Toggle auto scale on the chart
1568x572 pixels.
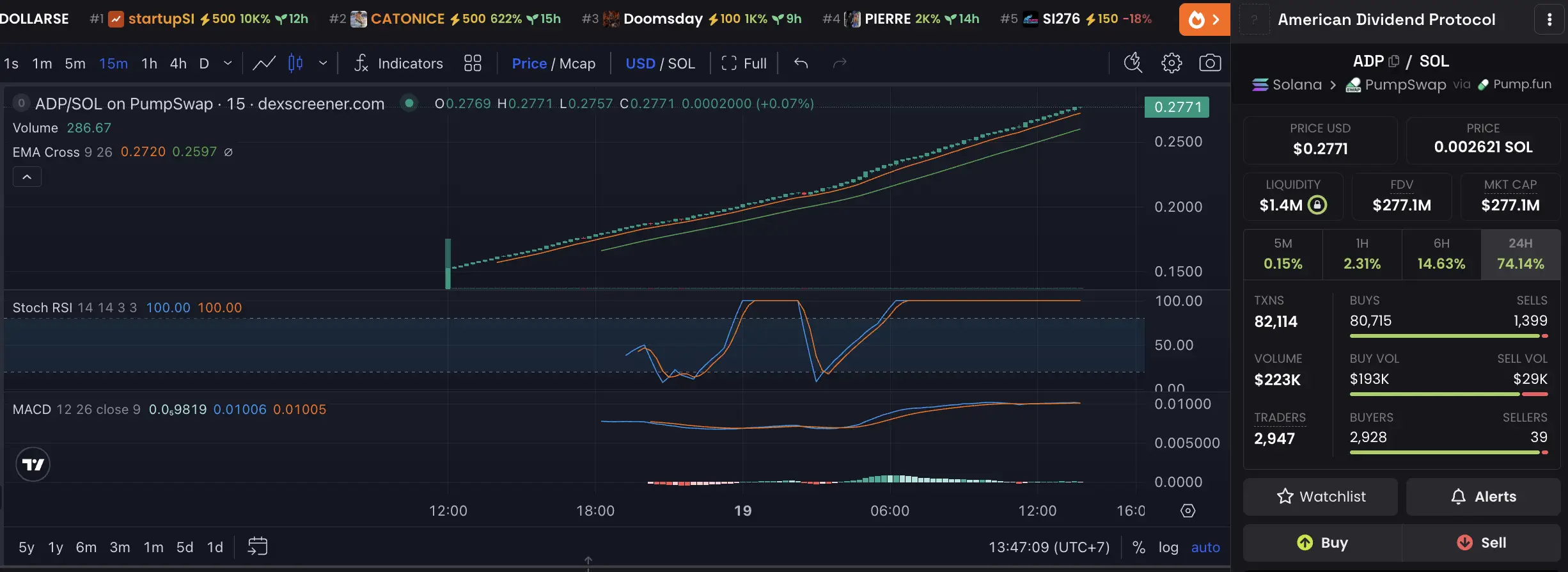tap(1205, 547)
